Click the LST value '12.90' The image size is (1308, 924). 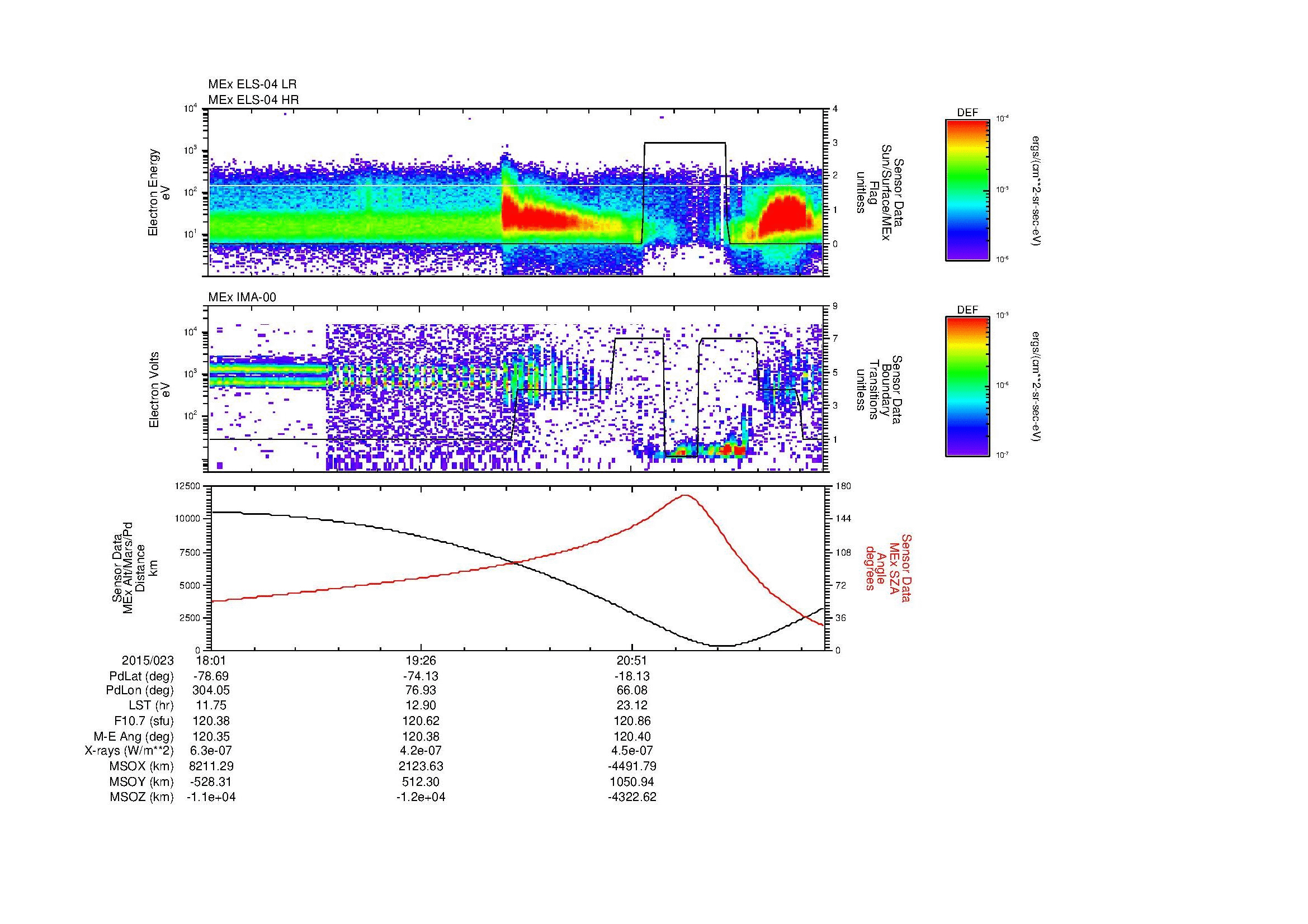(421, 705)
